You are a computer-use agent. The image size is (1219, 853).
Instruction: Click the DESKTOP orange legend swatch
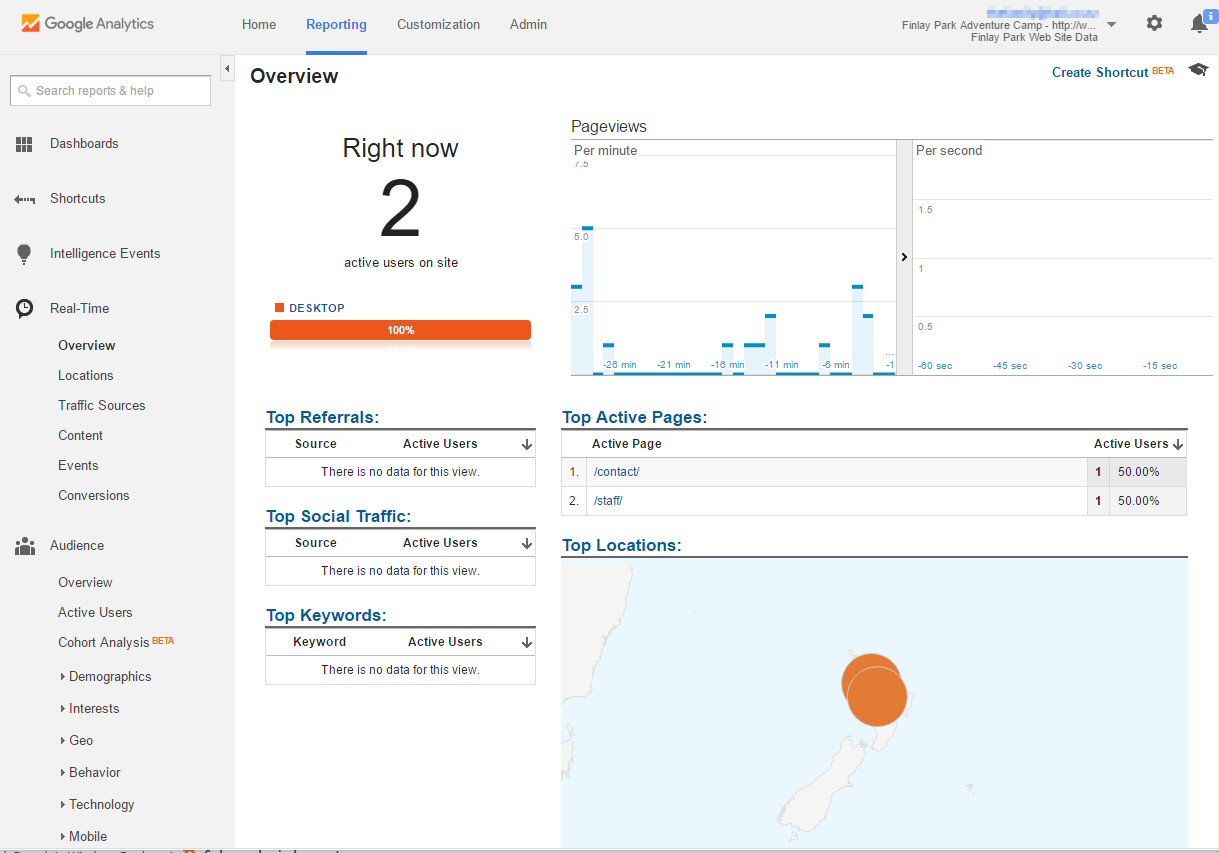point(280,308)
